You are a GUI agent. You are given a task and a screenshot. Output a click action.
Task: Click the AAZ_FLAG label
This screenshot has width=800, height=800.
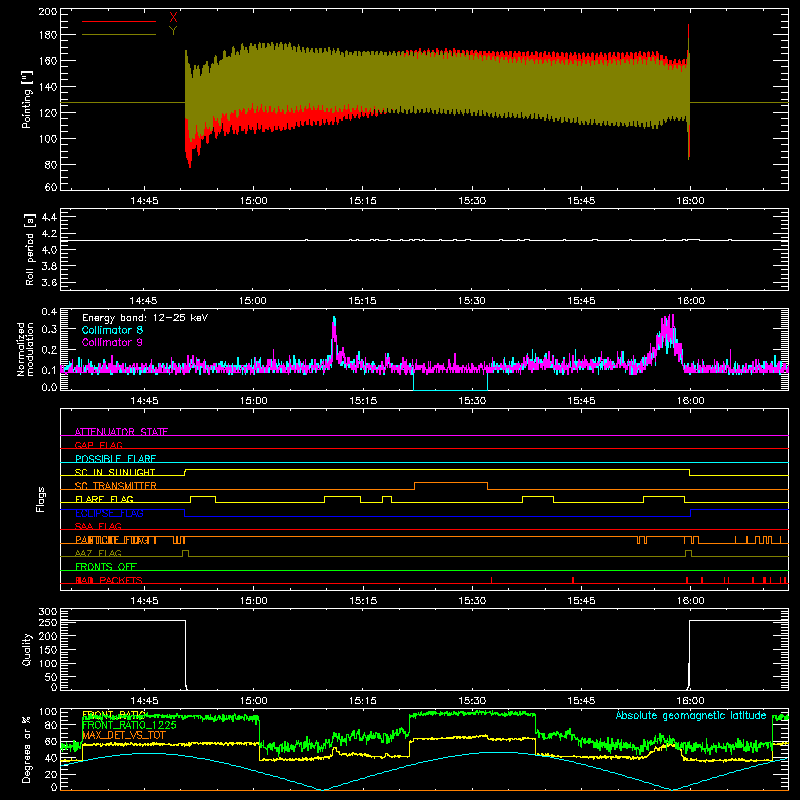coord(98,553)
